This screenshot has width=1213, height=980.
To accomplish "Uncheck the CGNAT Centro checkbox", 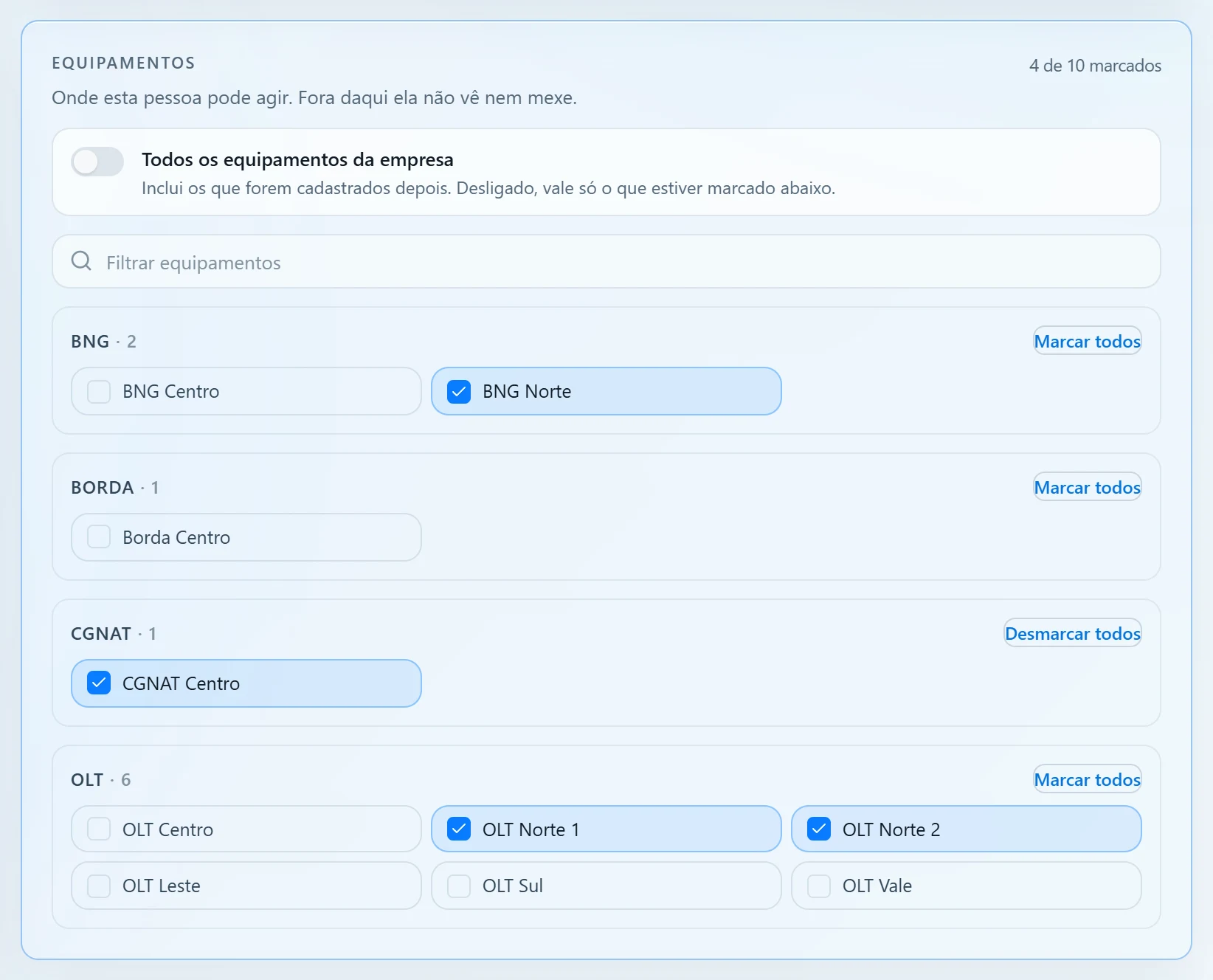I will pos(99,683).
